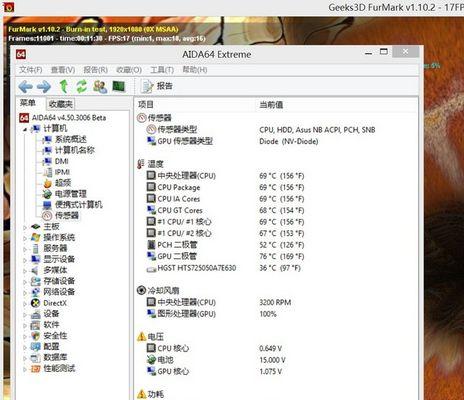Select the CPU 核心 voltage row
Image resolution: width=464 pixels, height=400 pixels.
[x=277, y=348]
